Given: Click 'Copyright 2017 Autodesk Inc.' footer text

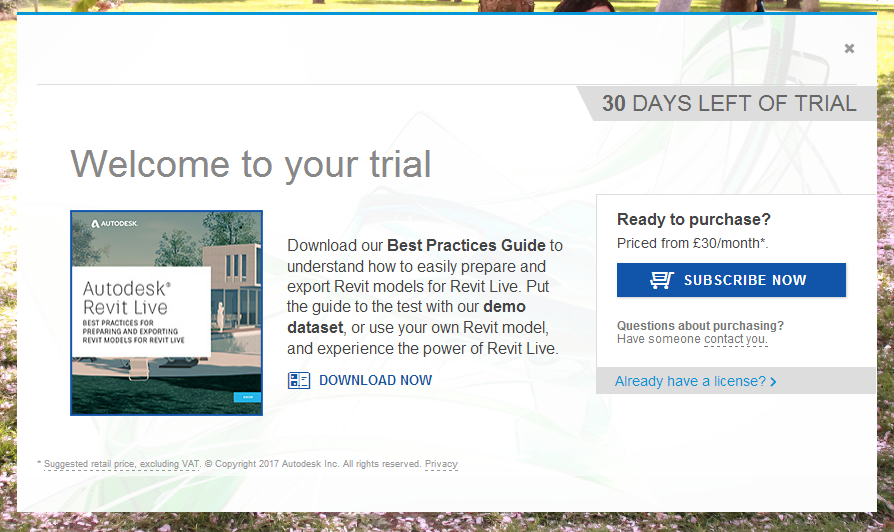Looking at the screenshot, I should [x=271, y=464].
